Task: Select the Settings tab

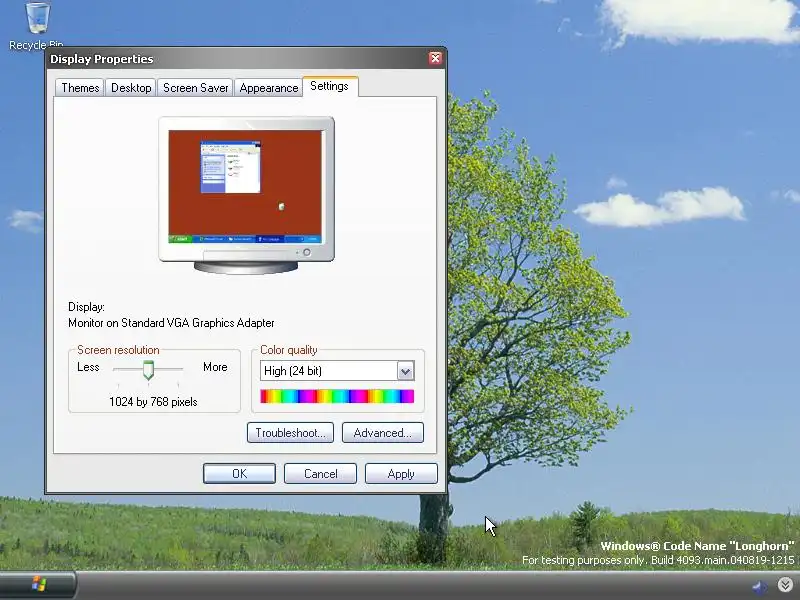Action: tap(330, 86)
